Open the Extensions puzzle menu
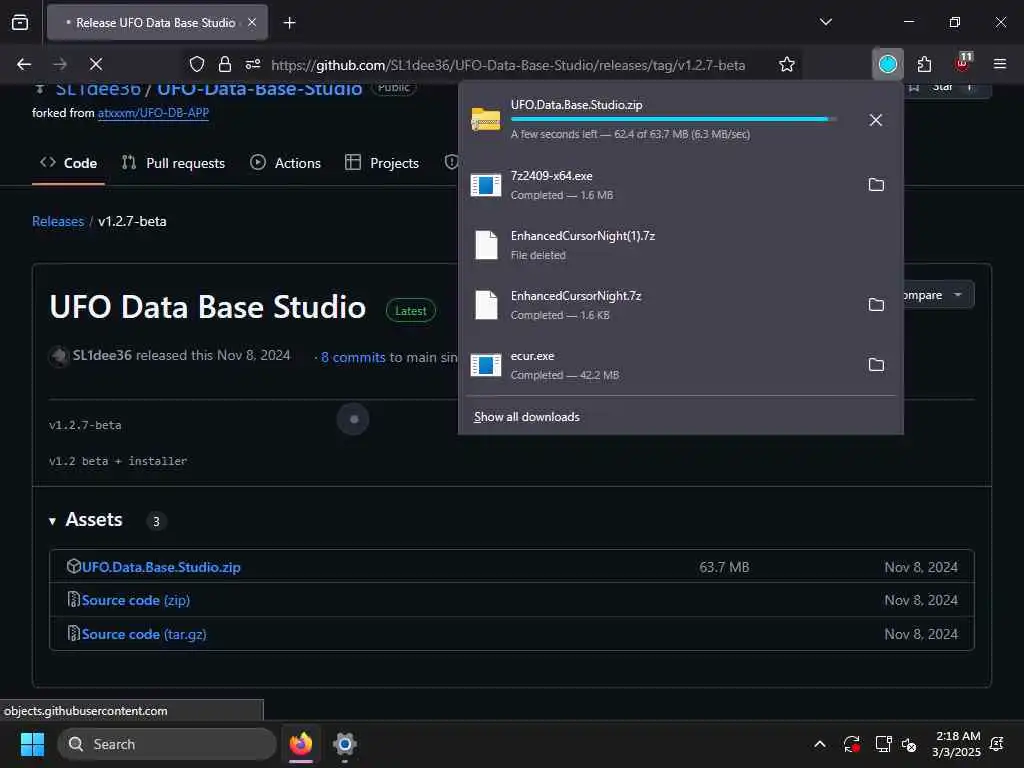 [924, 64]
